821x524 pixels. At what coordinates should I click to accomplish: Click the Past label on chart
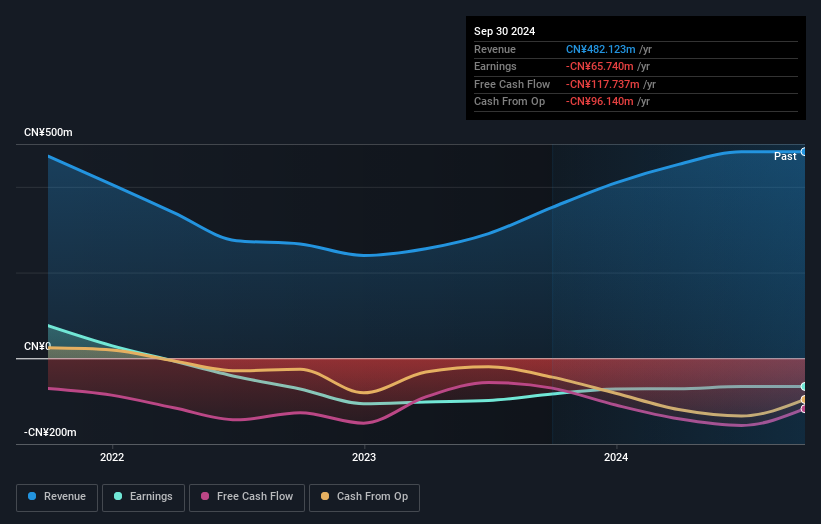point(785,157)
